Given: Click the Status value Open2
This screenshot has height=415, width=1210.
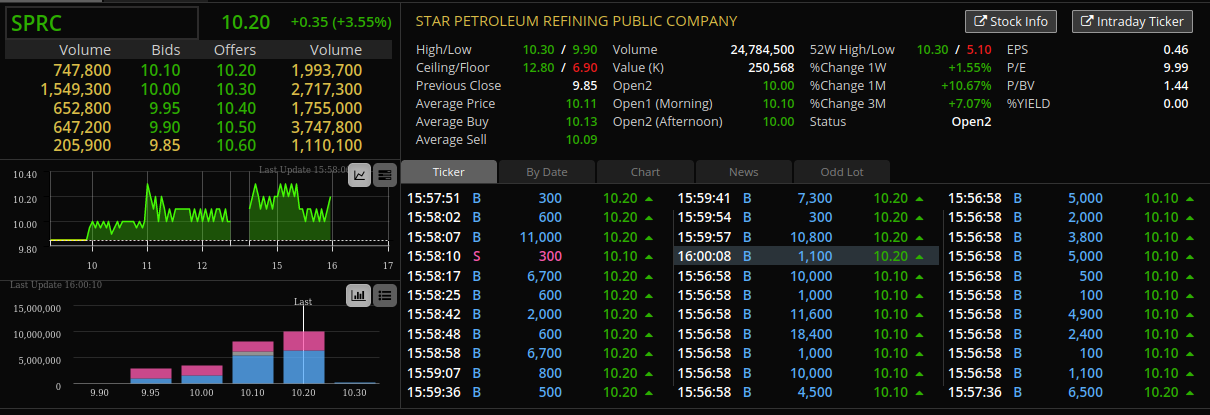Looking at the screenshot, I should click(971, 122).
